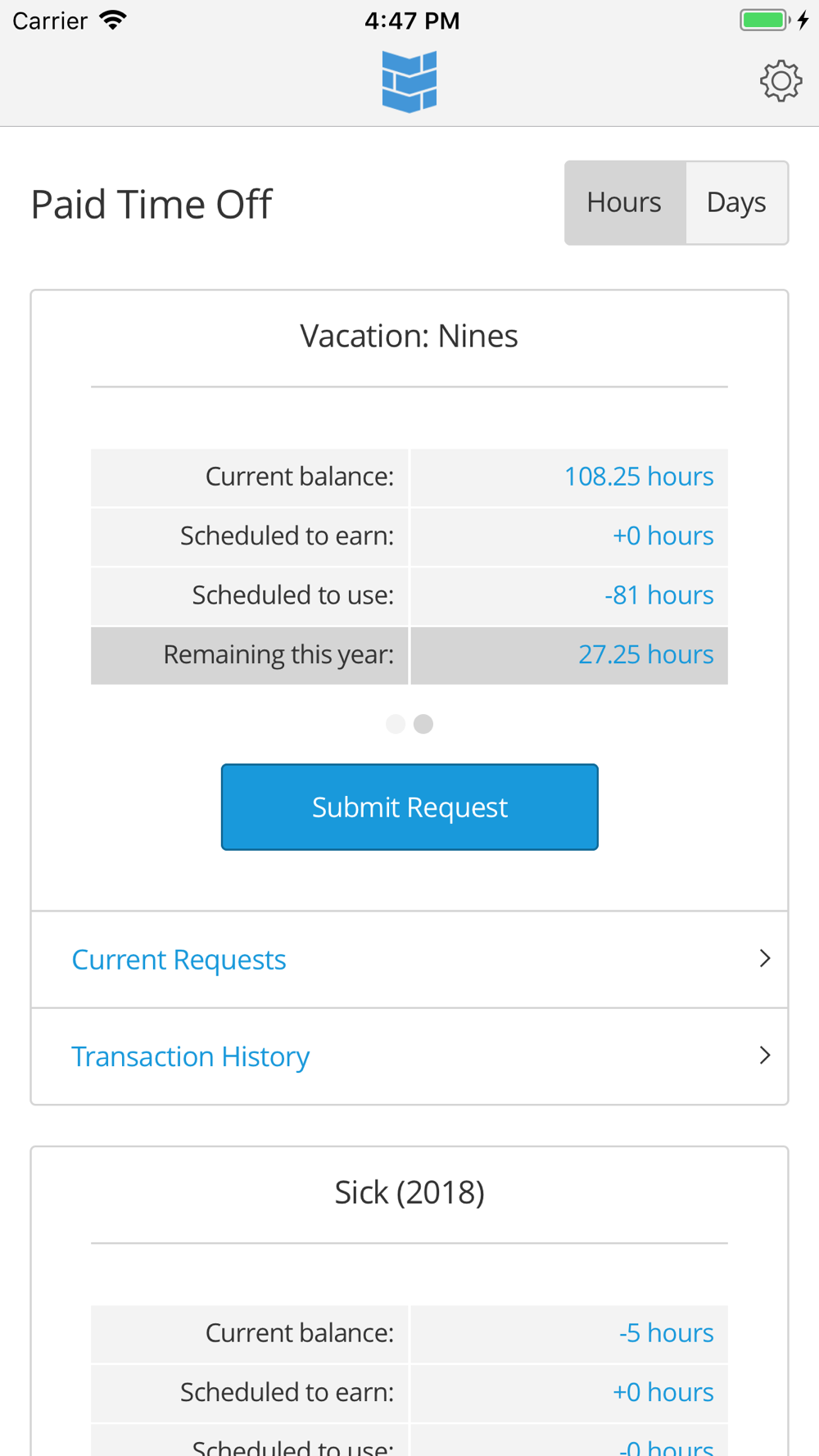Screen dimensions: 819x1456
Task: Open the Transaction History link
Action: (190, 1056)
